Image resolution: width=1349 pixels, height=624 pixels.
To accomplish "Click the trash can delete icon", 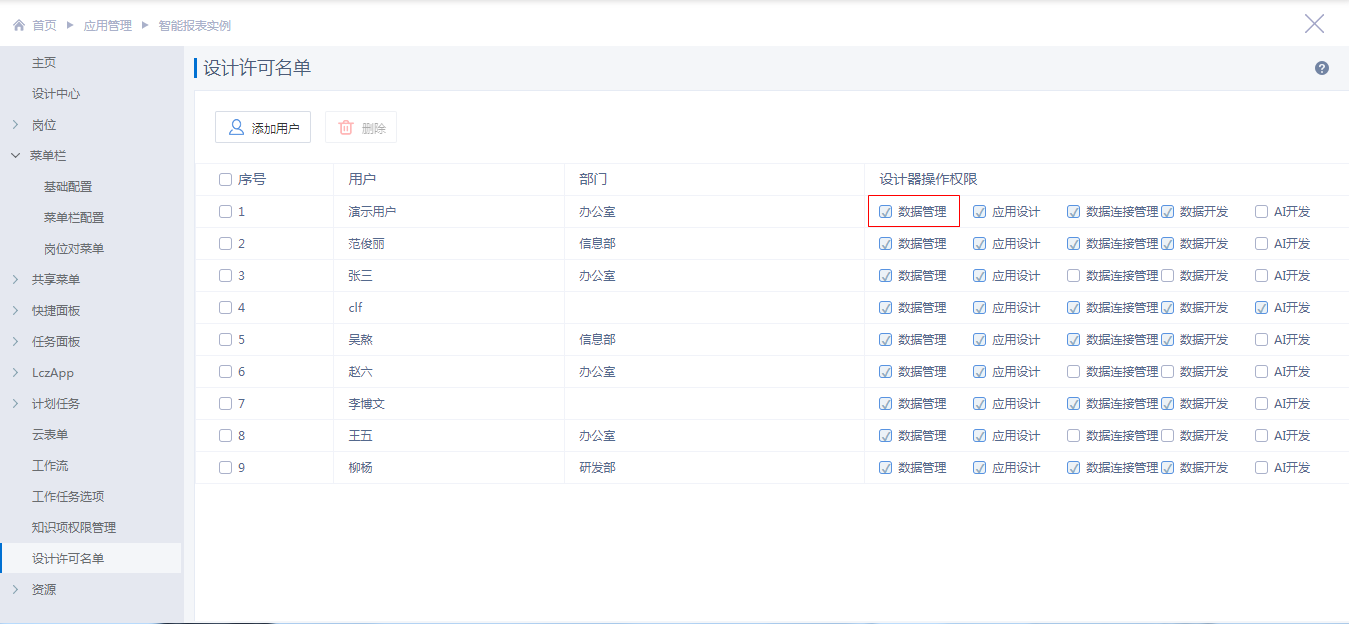I will [x=346, y=128].
